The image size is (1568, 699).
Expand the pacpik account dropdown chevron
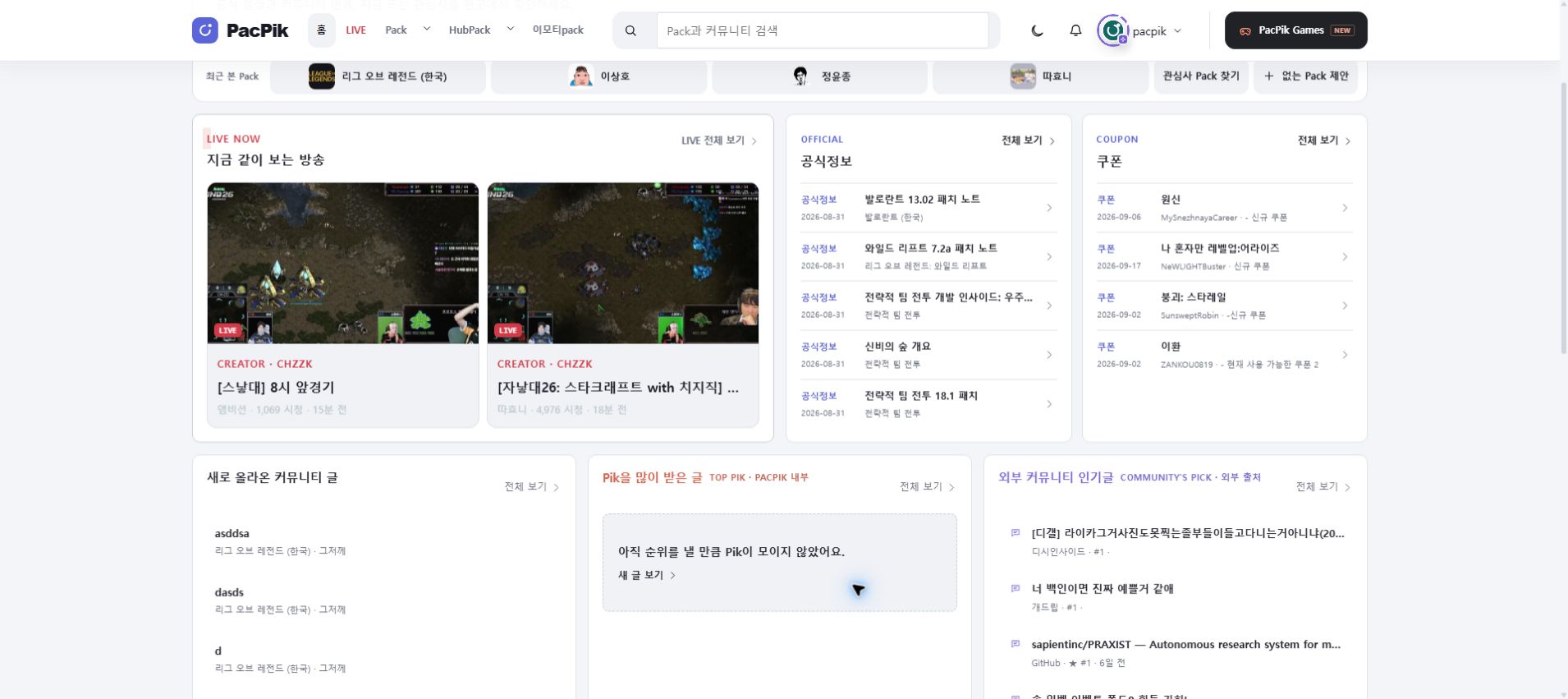tap(1177, 30)
